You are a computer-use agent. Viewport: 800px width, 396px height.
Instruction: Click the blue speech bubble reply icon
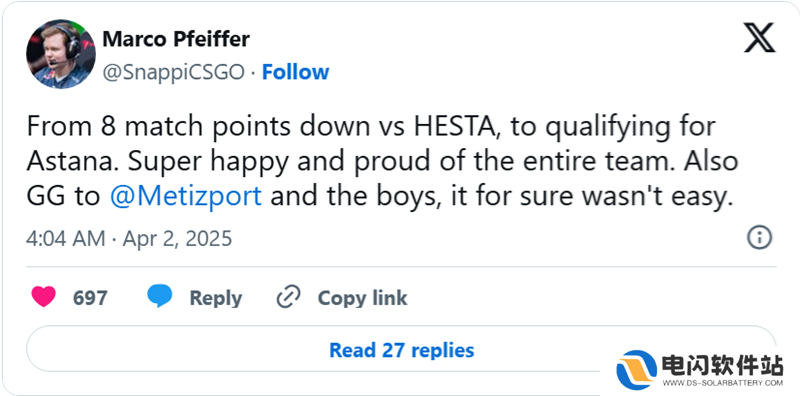tap(160, 296)
